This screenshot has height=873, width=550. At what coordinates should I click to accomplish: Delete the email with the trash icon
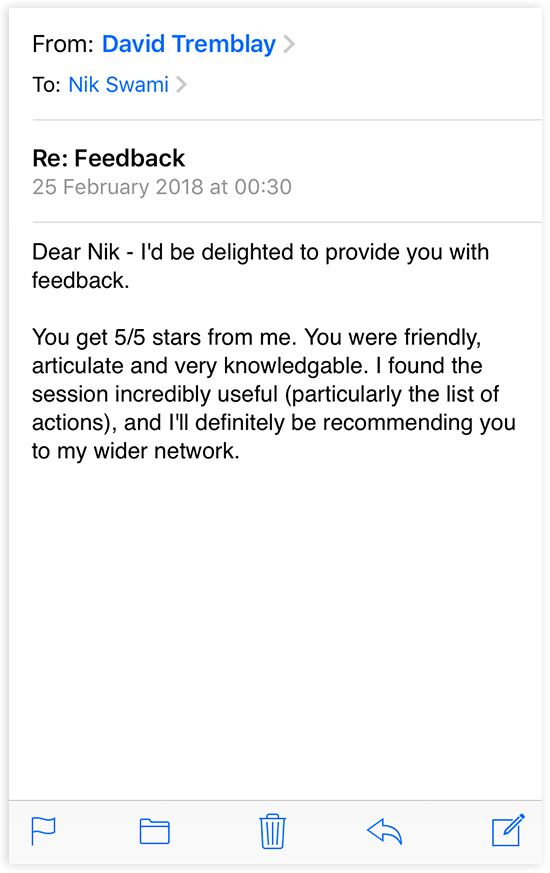272,831
